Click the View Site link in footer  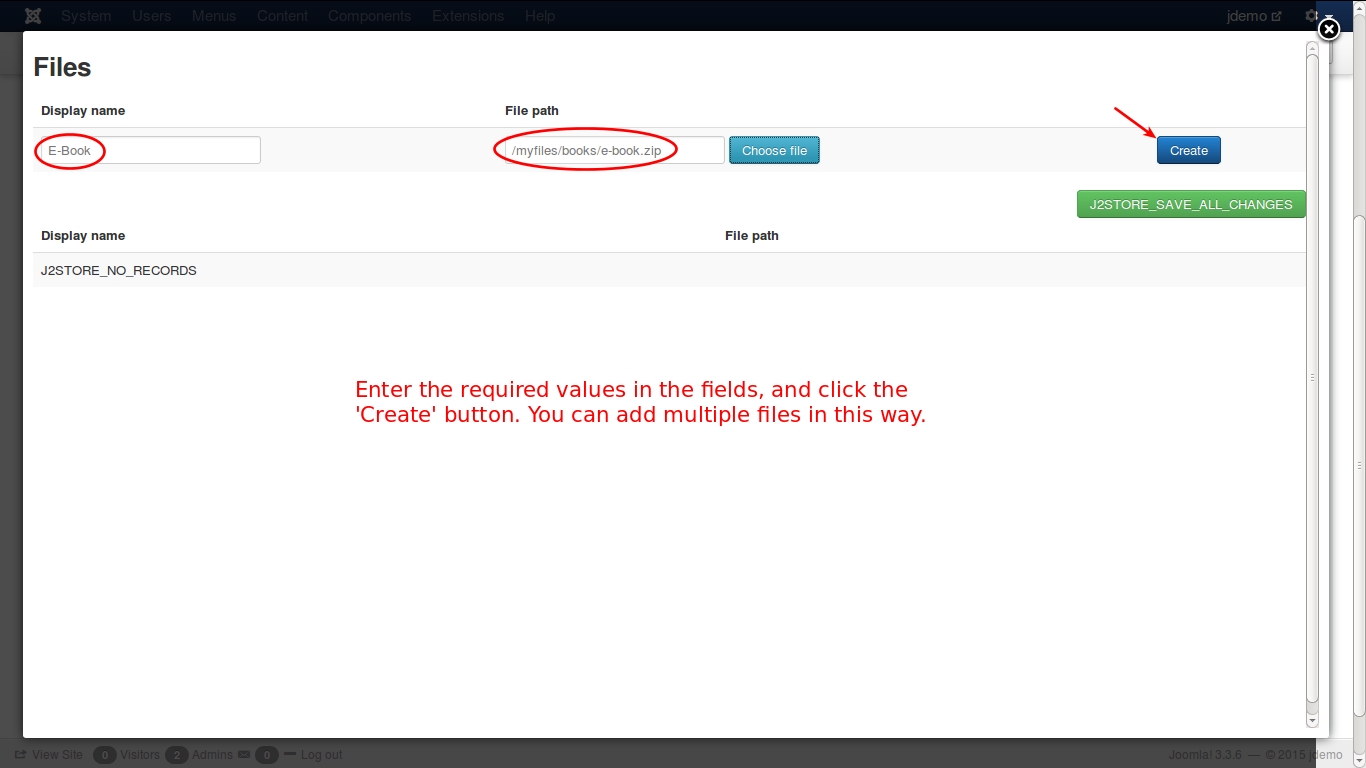tap(50, 755)
